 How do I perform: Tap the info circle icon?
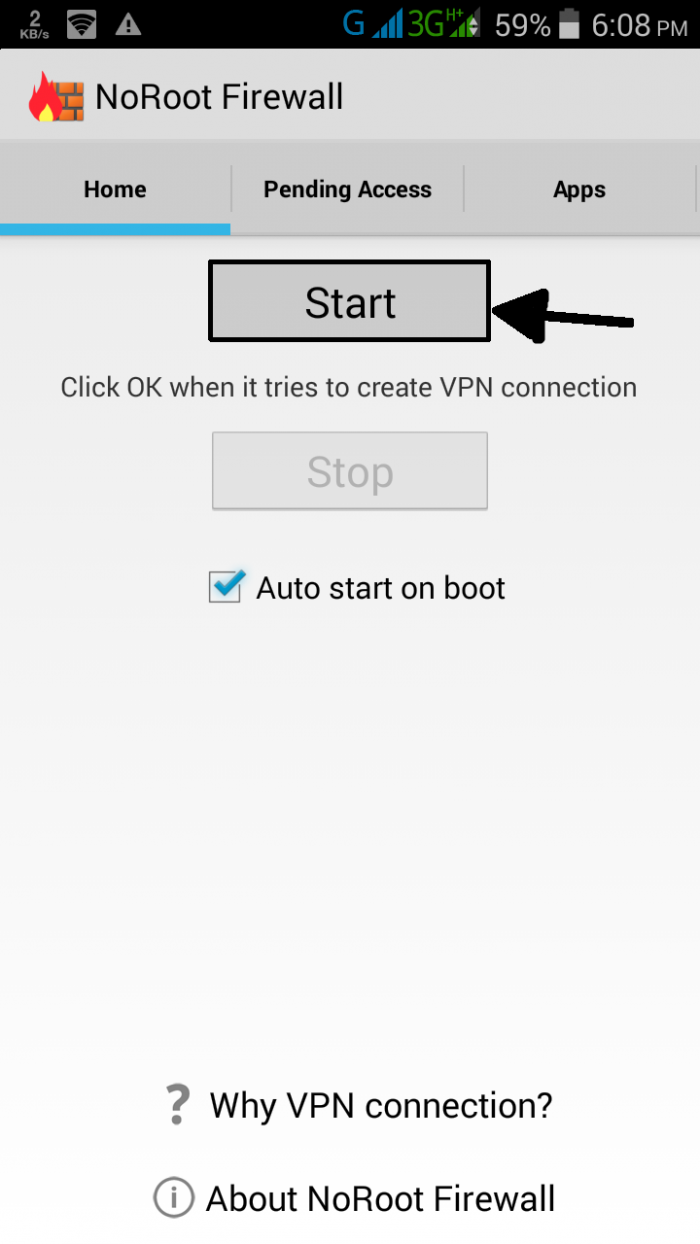[x=172, y=1197]
